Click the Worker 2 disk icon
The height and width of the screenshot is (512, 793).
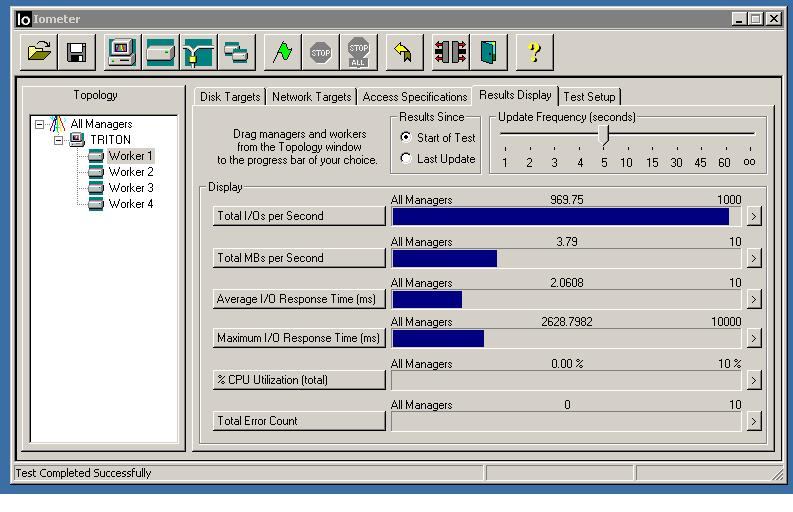(96, 172)
